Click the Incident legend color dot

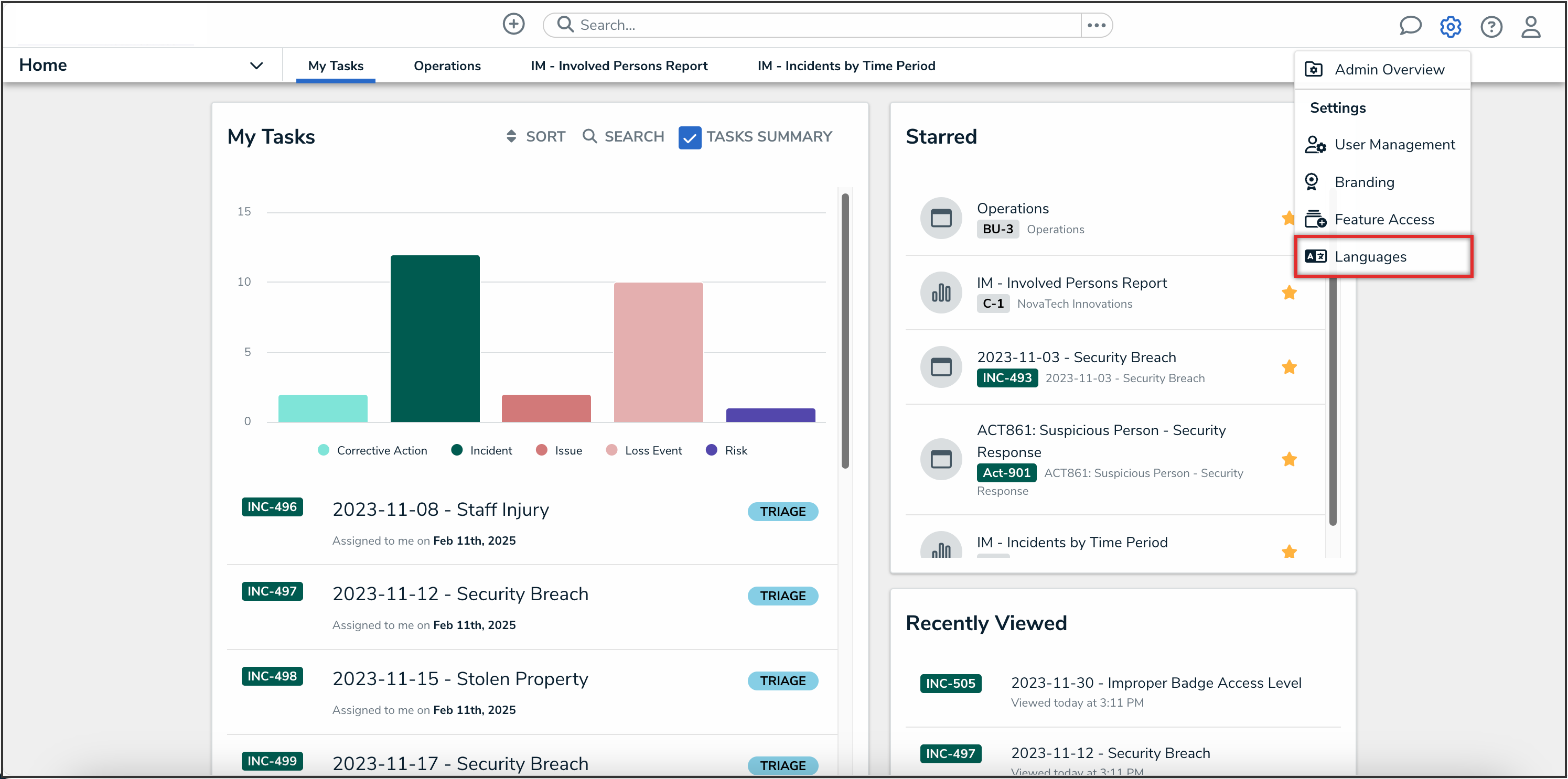[457, 450]
